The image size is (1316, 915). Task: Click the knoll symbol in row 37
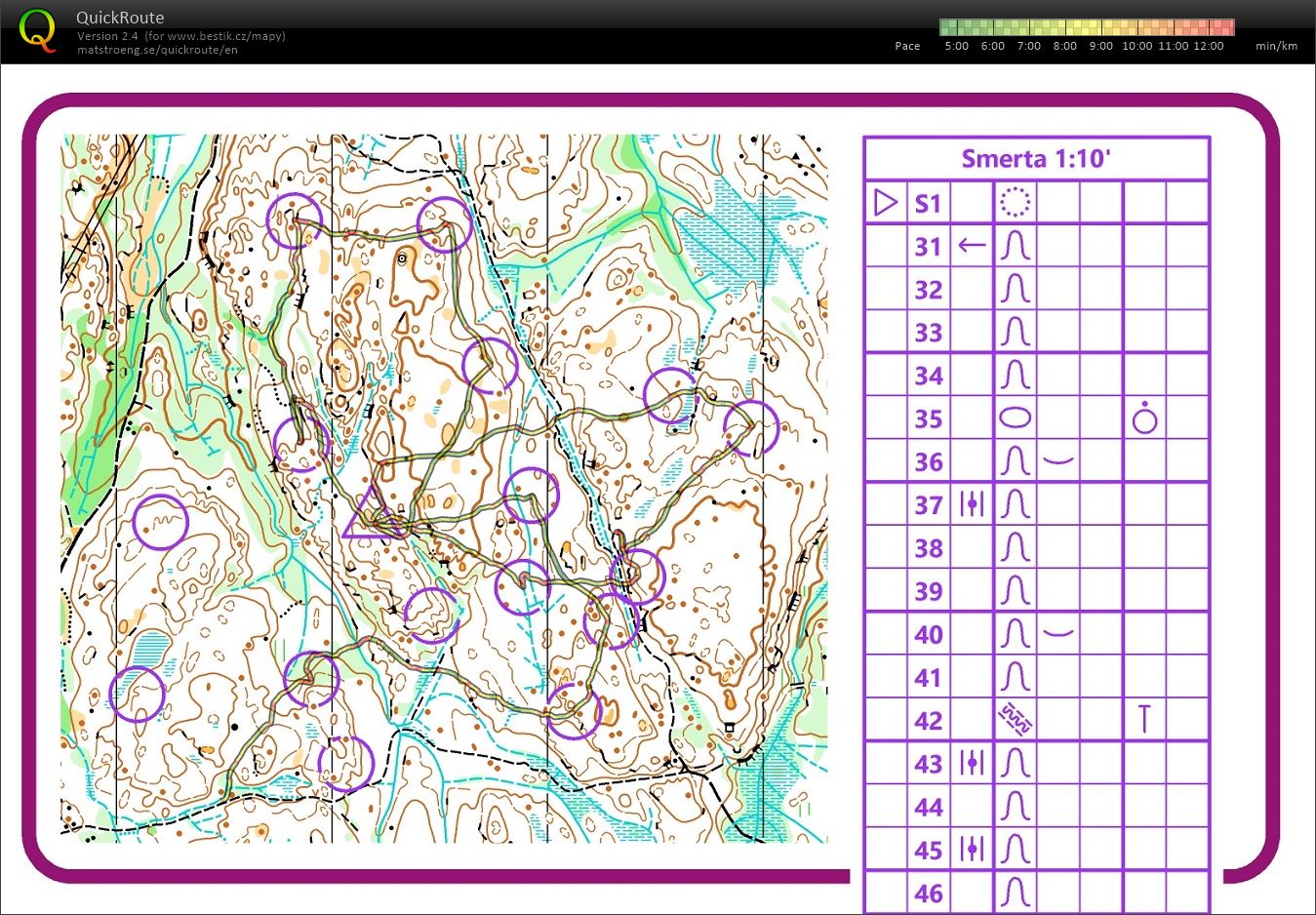point(1015,504)
